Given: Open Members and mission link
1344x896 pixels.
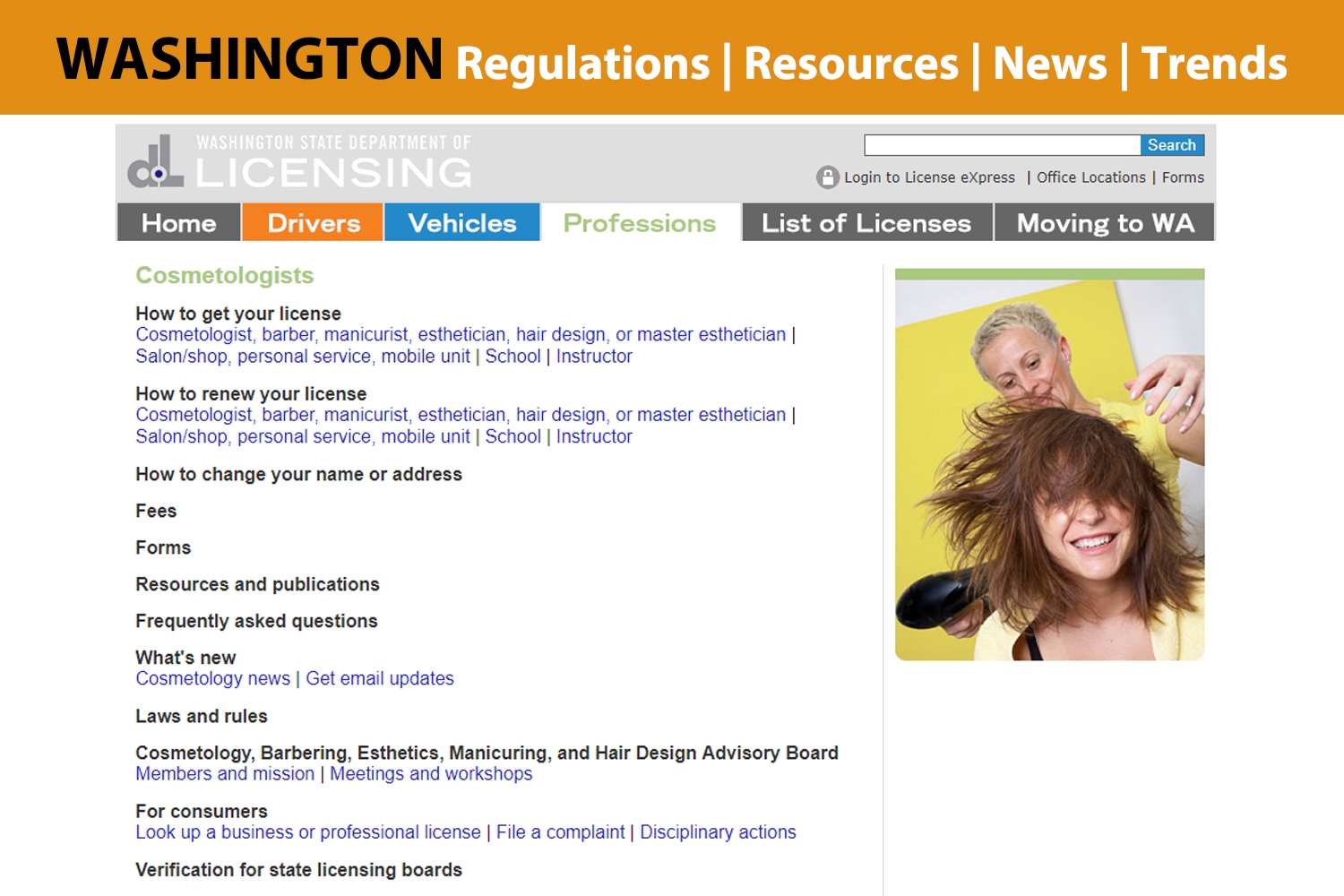Looking at the screenshot, I should (x=225, y=773).
